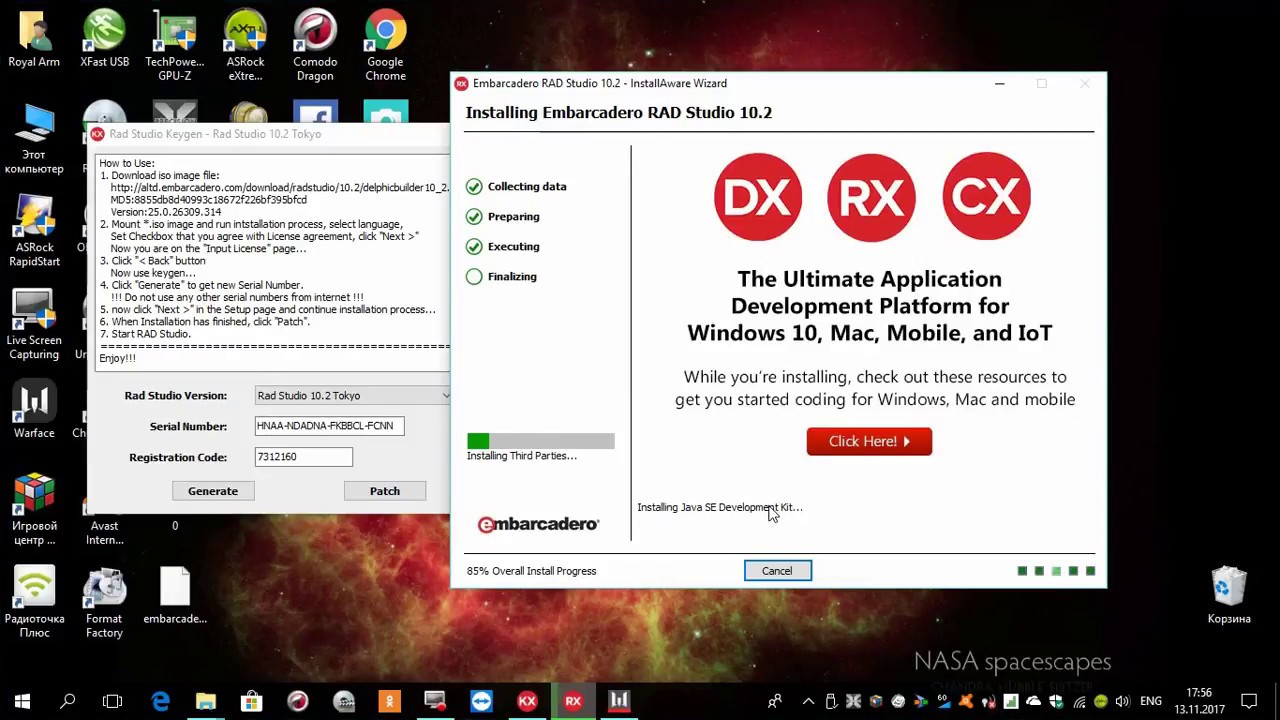Open taskbar search magnifier

point(68,701)
